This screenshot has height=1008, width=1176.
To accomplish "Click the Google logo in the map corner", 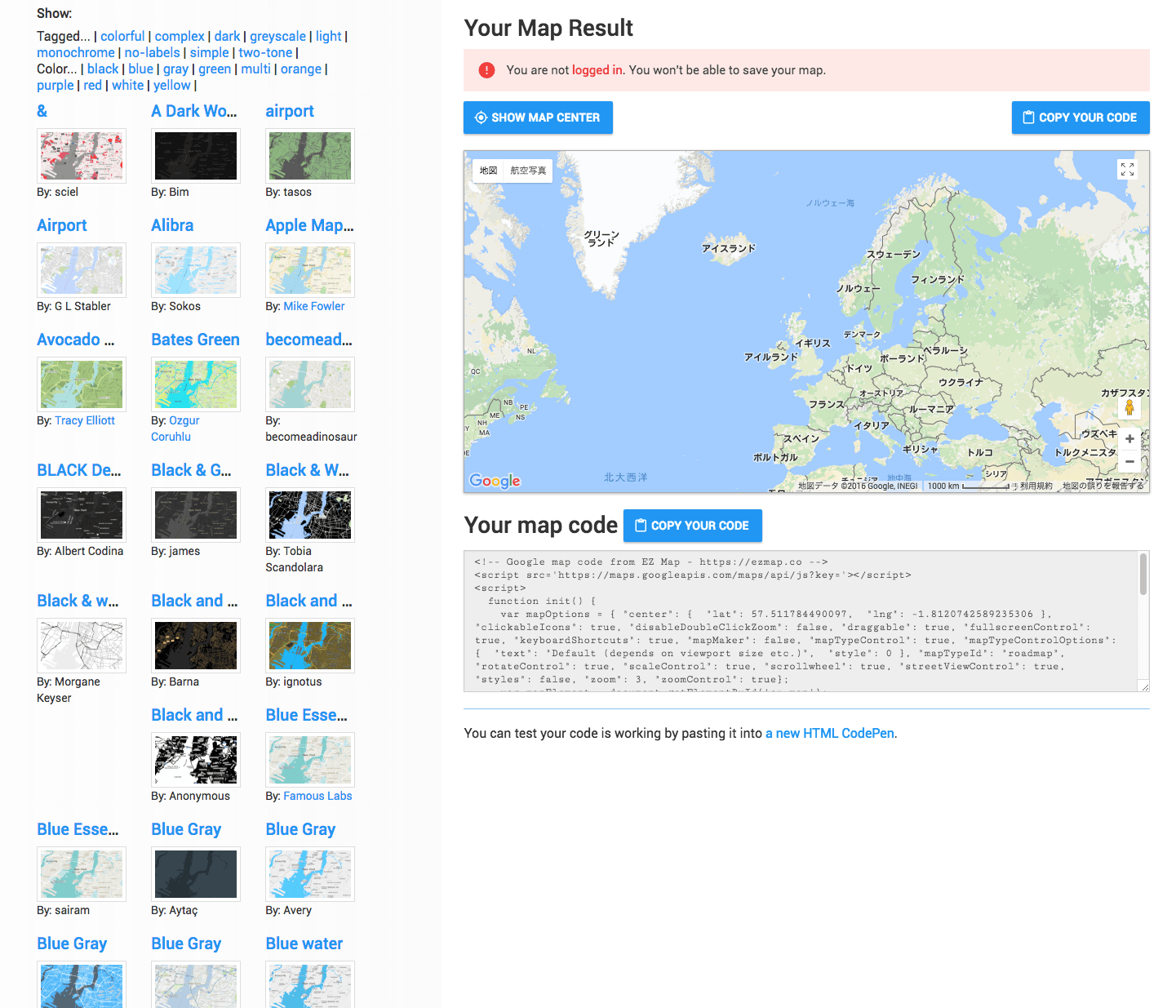I will pos(495,481).
